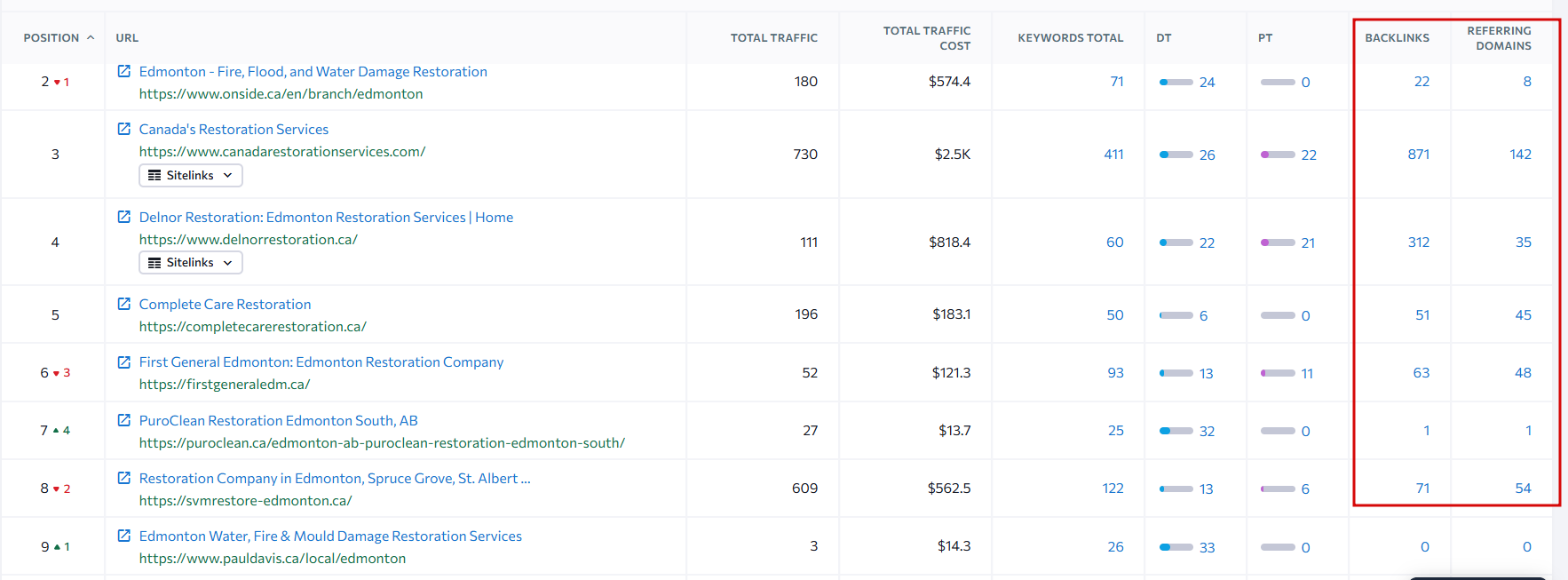Click URL https://svmrestore-edmonton.ca/

(245, 500)
